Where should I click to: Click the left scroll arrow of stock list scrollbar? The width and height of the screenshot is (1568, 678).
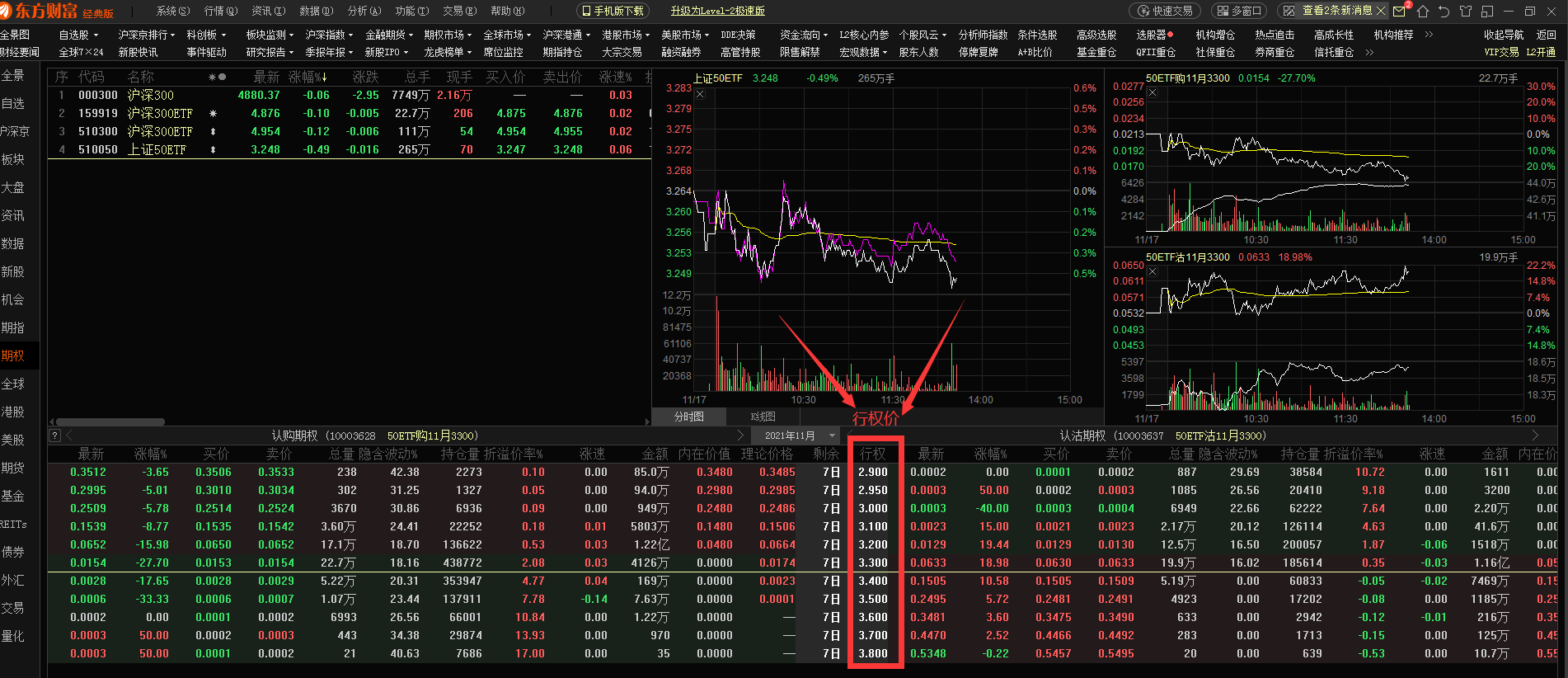click(x=51, y=421)
